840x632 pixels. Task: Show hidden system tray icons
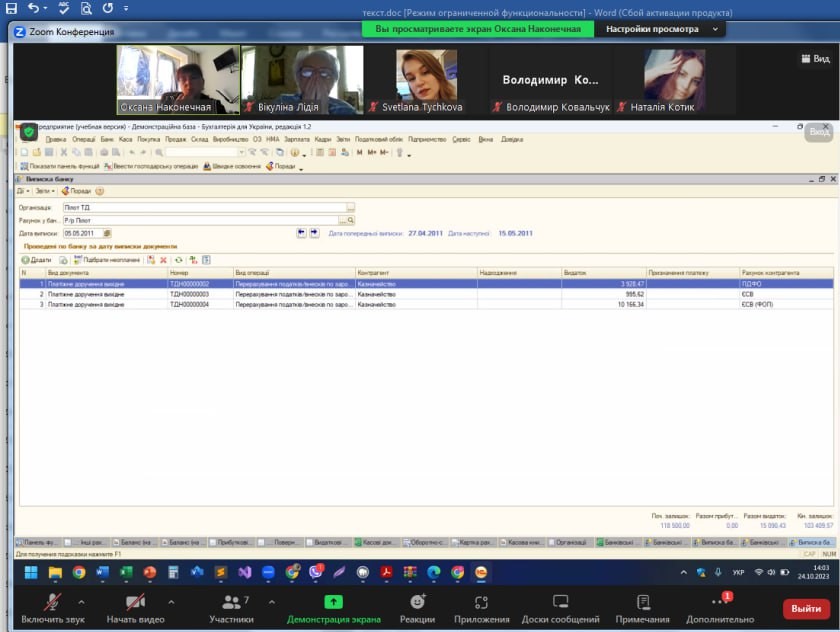point(684,572)
